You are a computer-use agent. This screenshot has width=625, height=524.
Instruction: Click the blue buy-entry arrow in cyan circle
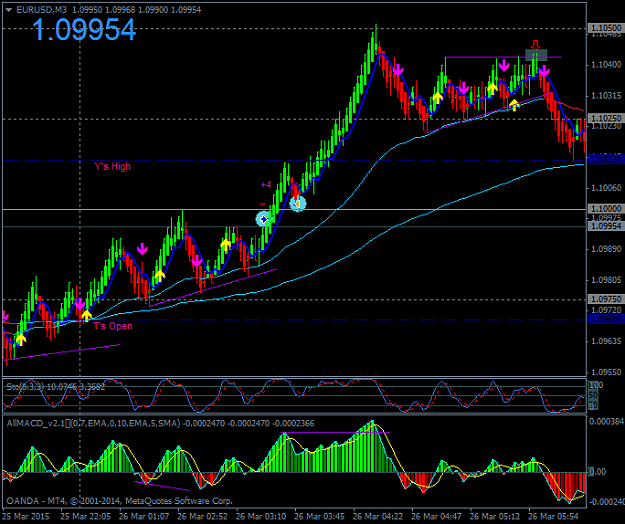[263, 219]
